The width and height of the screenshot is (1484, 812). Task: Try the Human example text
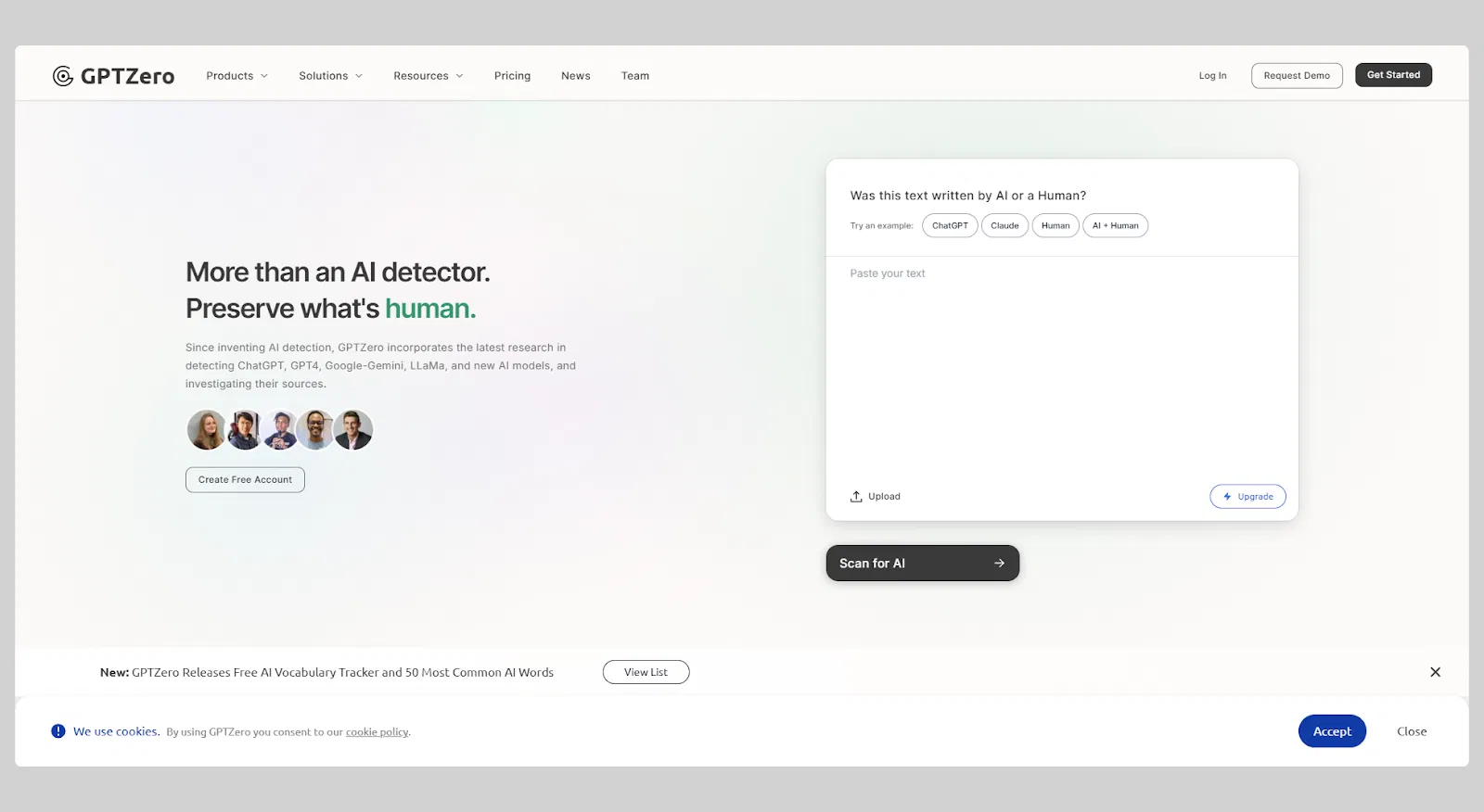pos(1055,226)
